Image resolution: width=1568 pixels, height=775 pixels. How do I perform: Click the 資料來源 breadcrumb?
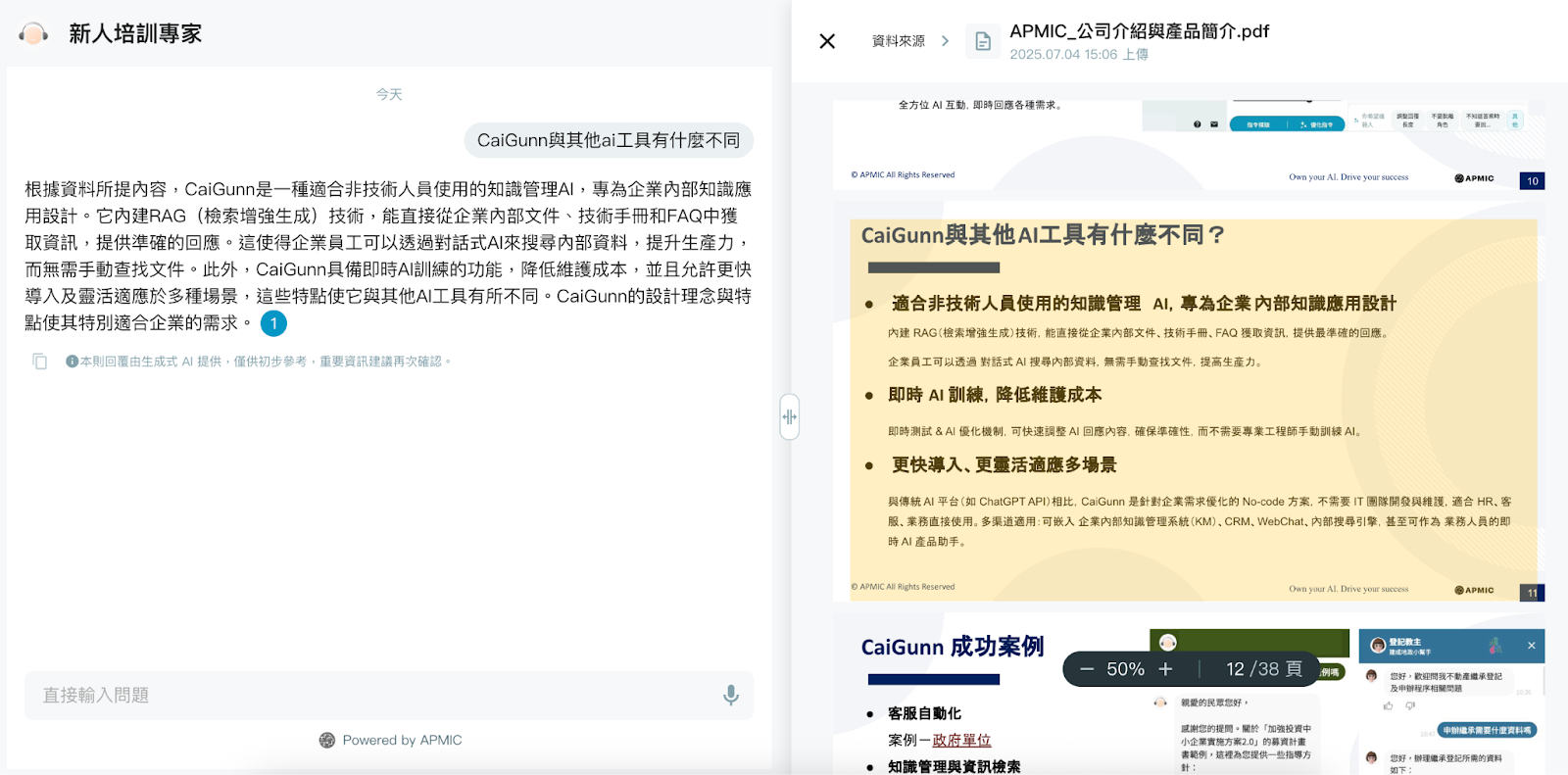coord(898,41)
